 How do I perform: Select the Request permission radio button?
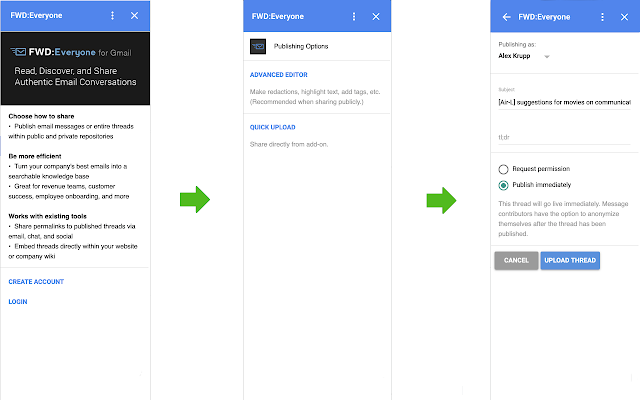(x=503, y=169)
